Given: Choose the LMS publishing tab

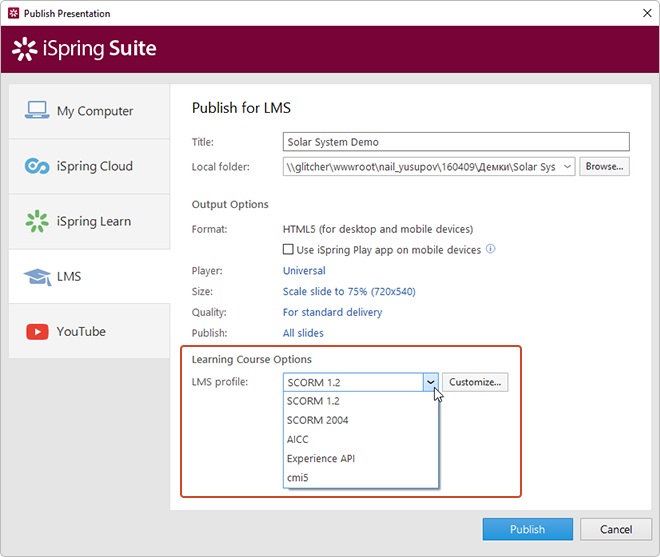Looking at the screenshot, I should point(89,277).
